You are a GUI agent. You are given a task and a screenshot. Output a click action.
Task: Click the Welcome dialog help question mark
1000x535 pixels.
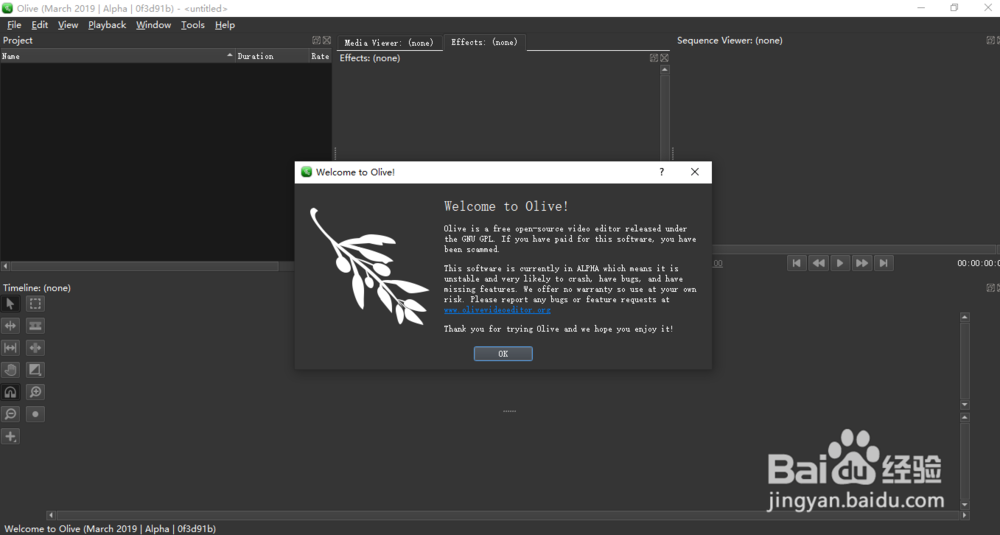661,172
